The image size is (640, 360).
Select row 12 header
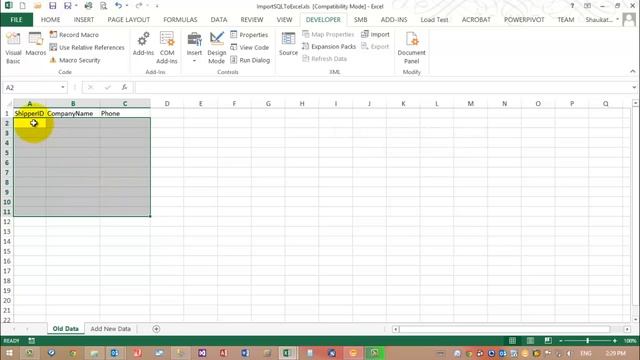[x=7, y=222]
